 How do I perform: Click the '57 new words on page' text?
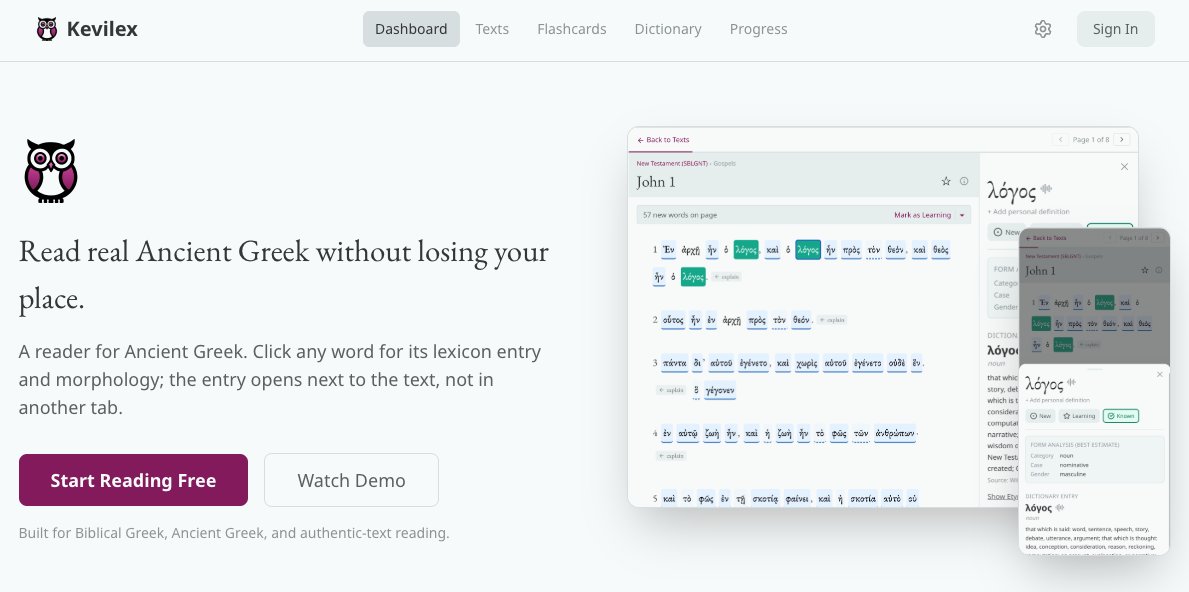(680, 215)
